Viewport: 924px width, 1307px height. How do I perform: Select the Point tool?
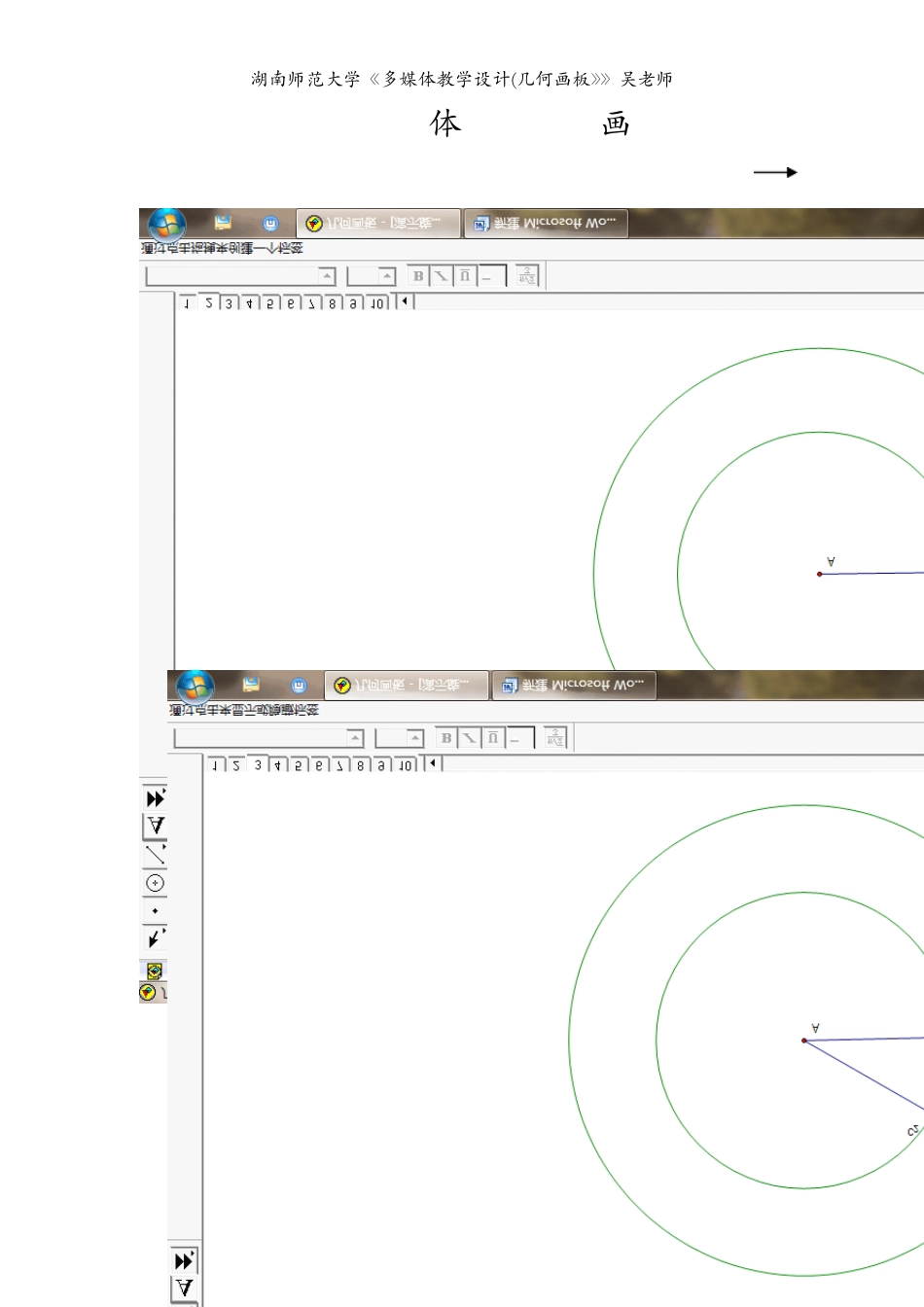pyautogui.click(x=156, y=911)
